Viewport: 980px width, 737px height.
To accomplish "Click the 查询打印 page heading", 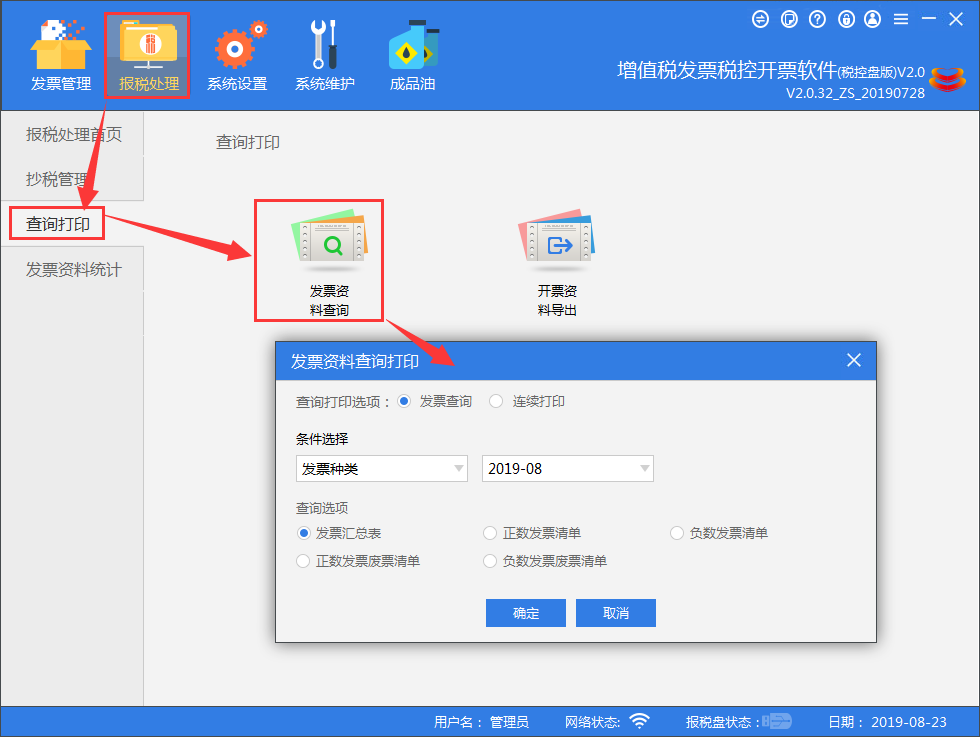I will pos(248,143).
